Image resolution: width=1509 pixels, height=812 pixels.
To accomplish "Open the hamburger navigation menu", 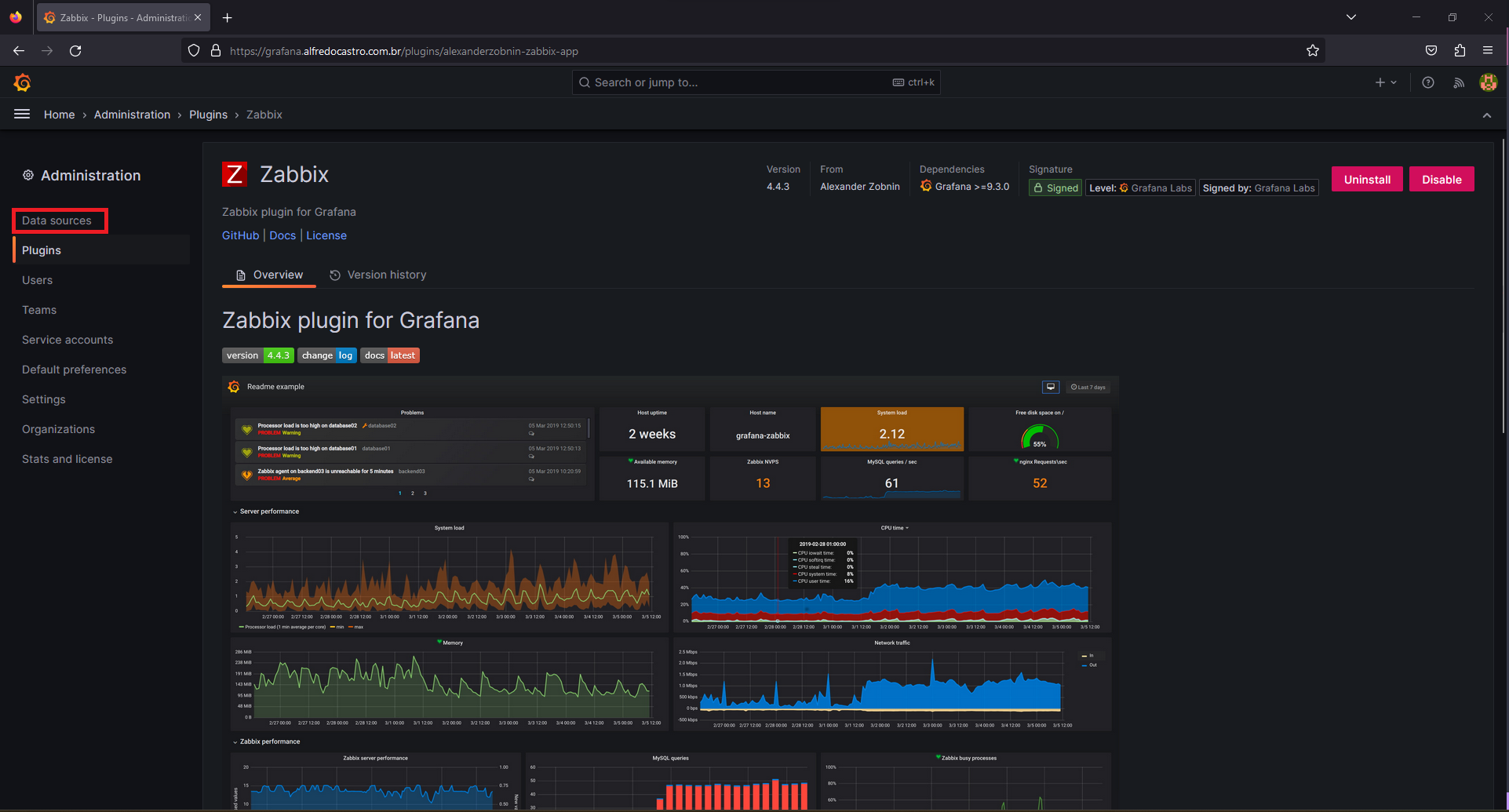I will [x=22, y=115].
